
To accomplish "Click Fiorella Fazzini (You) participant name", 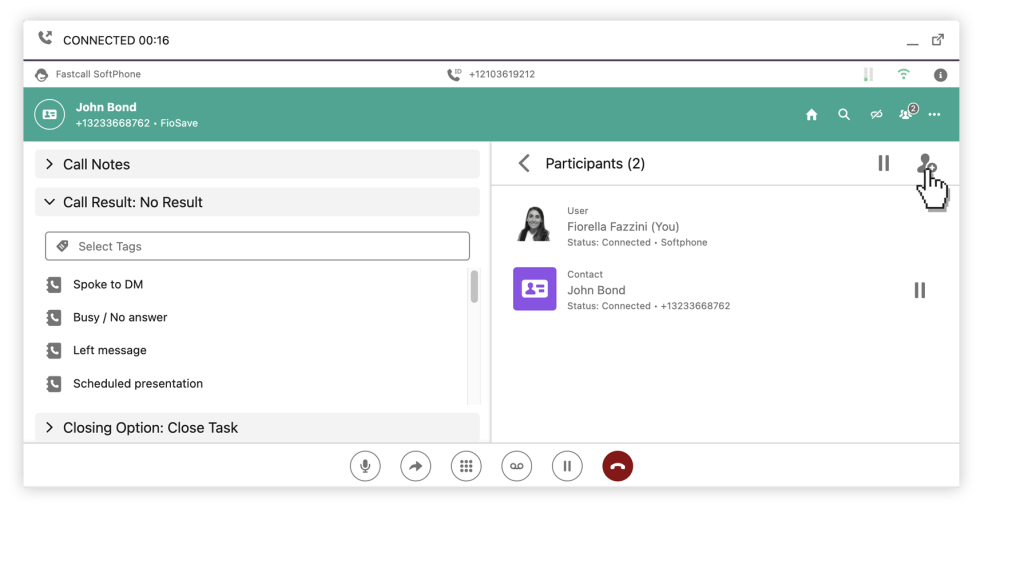I will coord(623,227).
